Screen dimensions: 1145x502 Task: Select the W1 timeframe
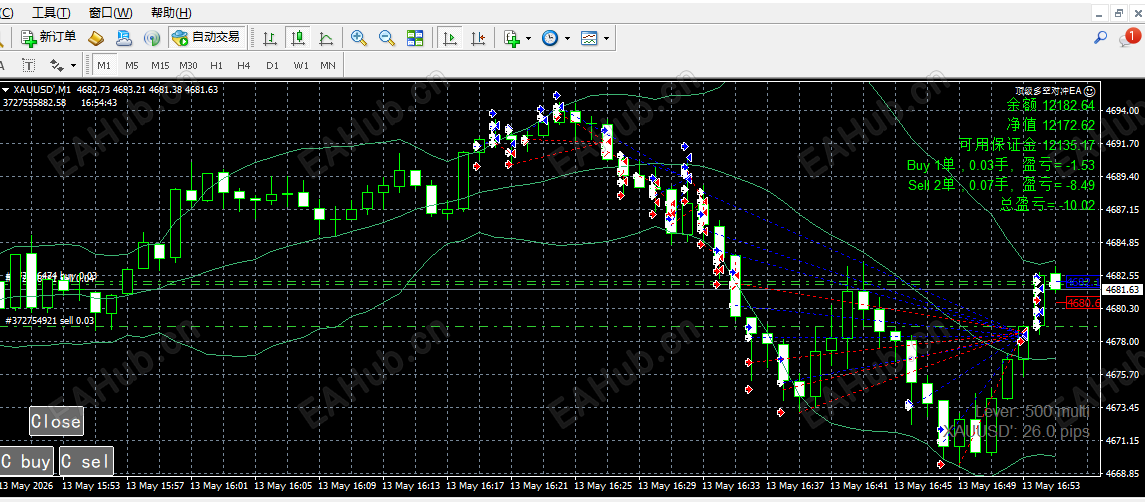[301, 65]
